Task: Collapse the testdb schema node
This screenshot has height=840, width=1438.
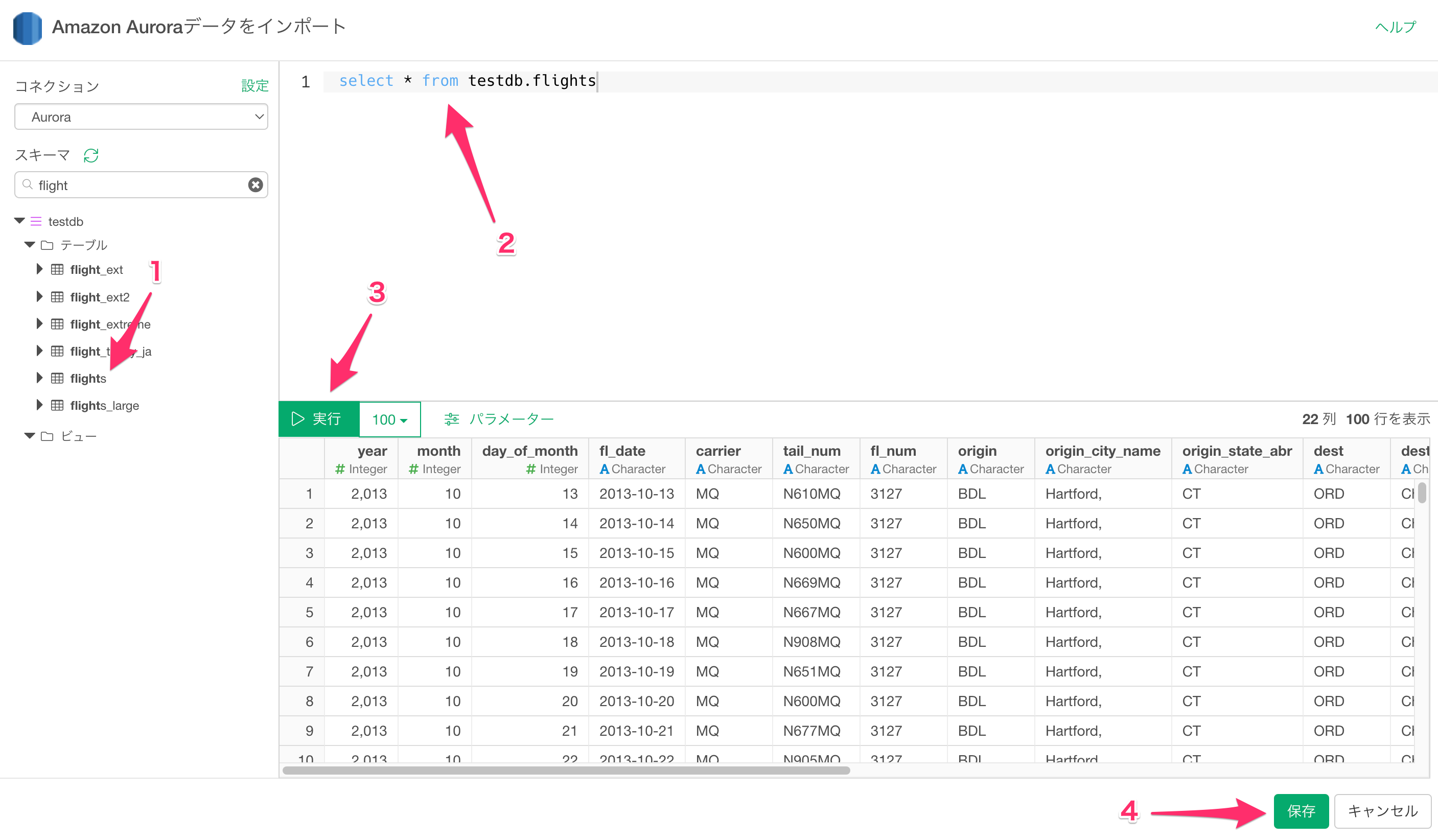Action: [19, 221]
